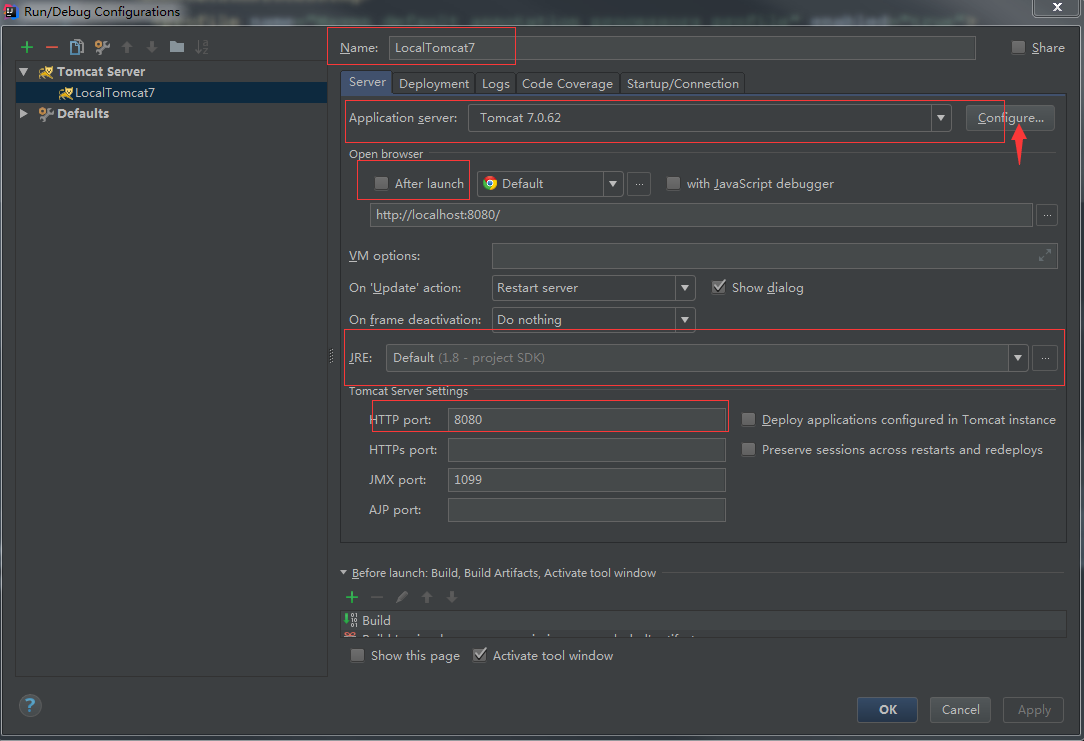Select LocalTomcat7 in the configuration tree
This screenshot has width=1084, height=741.
pyautogui.click(x=114, y=93)
